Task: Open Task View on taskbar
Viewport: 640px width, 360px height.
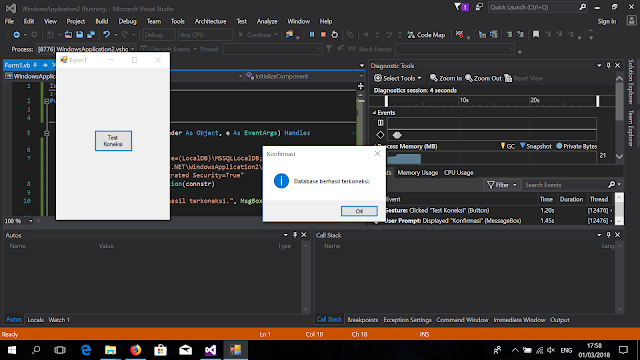Action: point(60,350)
